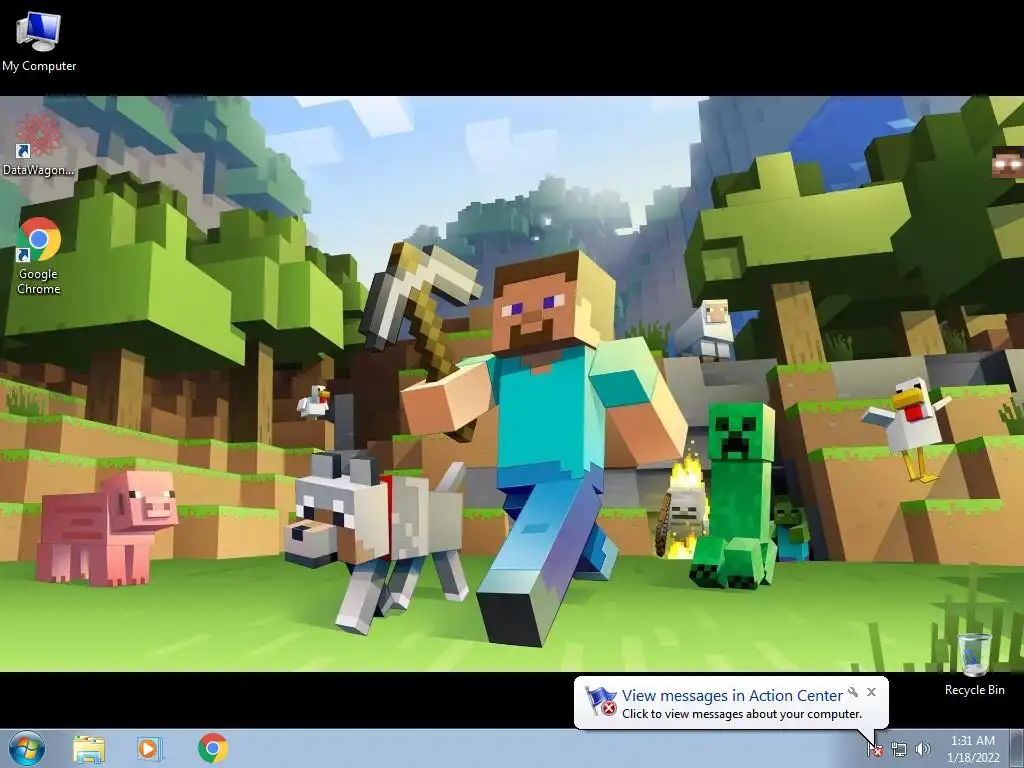
Task: Click the wrench options icon in balloon
Action: [853, 692]
